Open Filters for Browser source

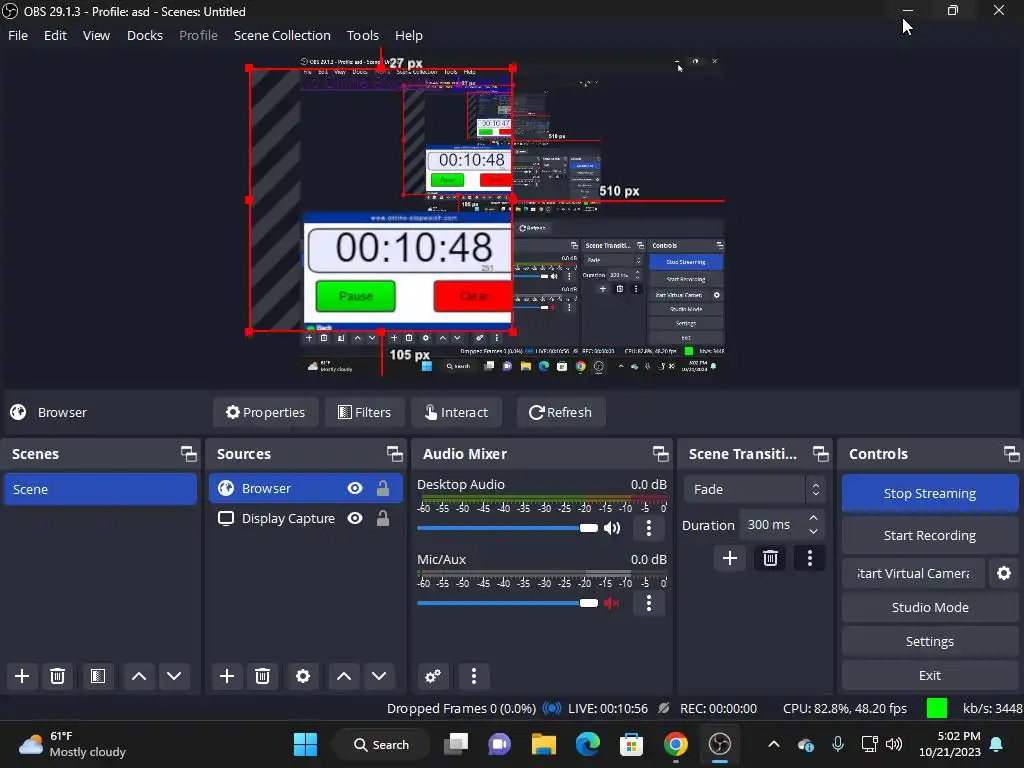point(364,412)
